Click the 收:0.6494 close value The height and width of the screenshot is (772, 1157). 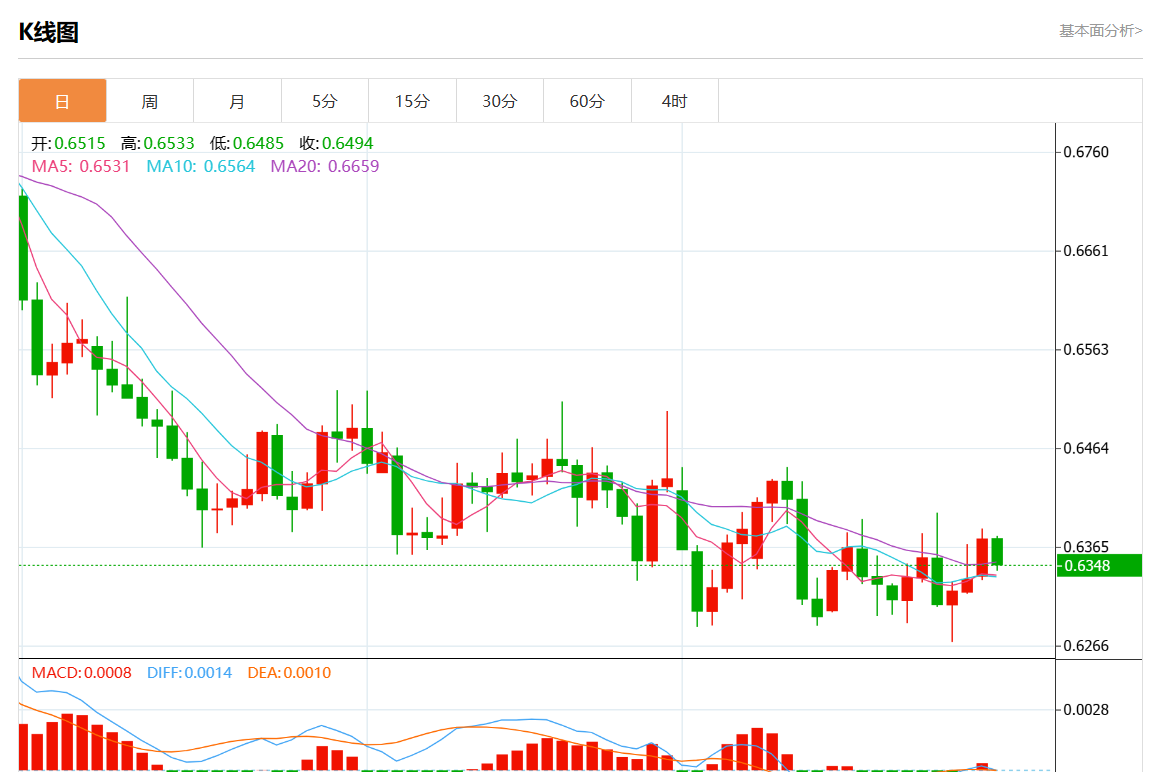(336, 142)
